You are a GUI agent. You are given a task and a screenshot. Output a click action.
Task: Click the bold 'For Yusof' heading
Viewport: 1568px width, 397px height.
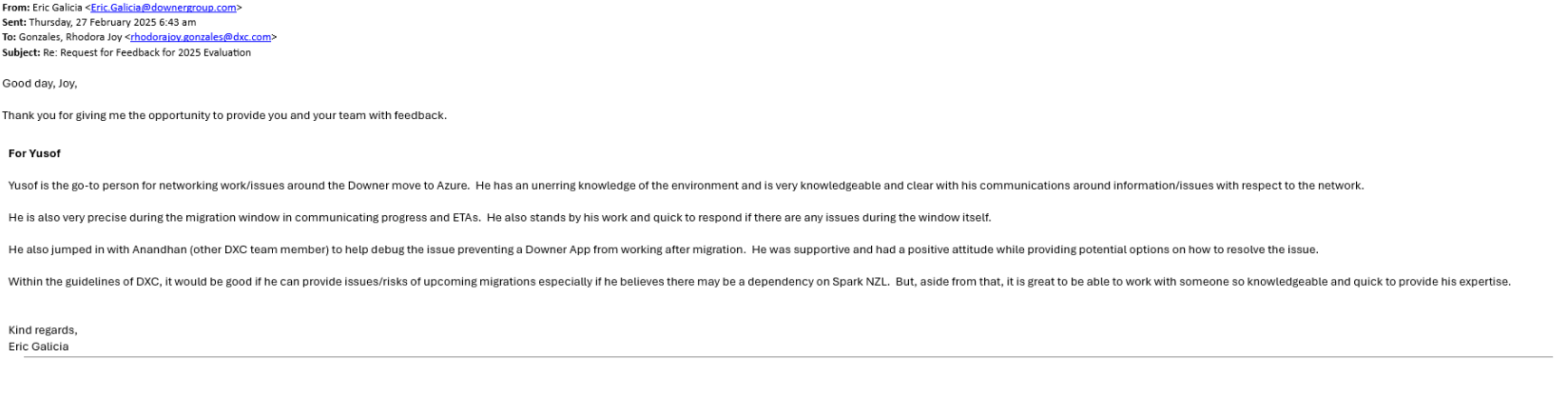(x=34, y=153)
